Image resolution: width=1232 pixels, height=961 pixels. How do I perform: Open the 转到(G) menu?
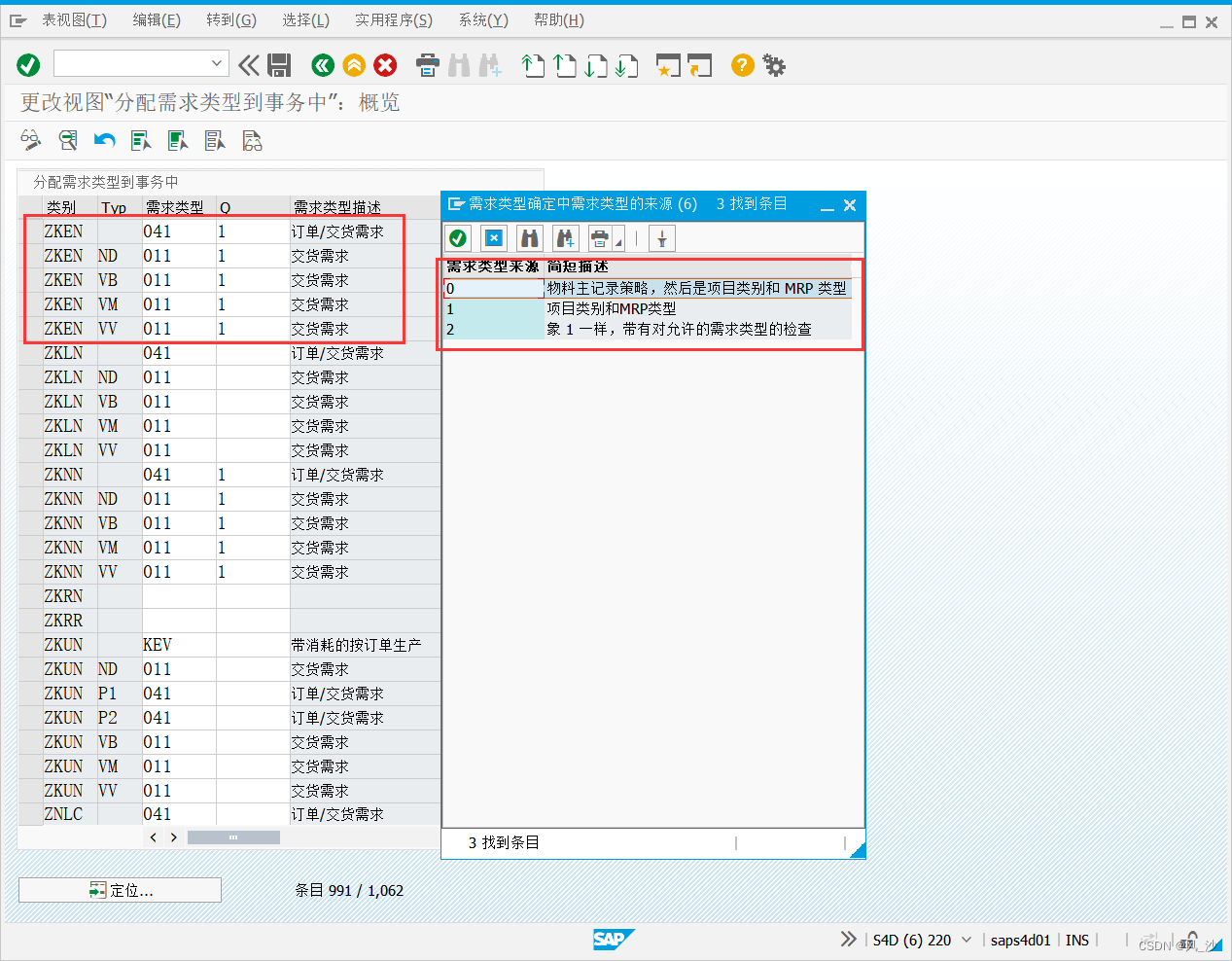pyautogui.click(x=230, y=19)
